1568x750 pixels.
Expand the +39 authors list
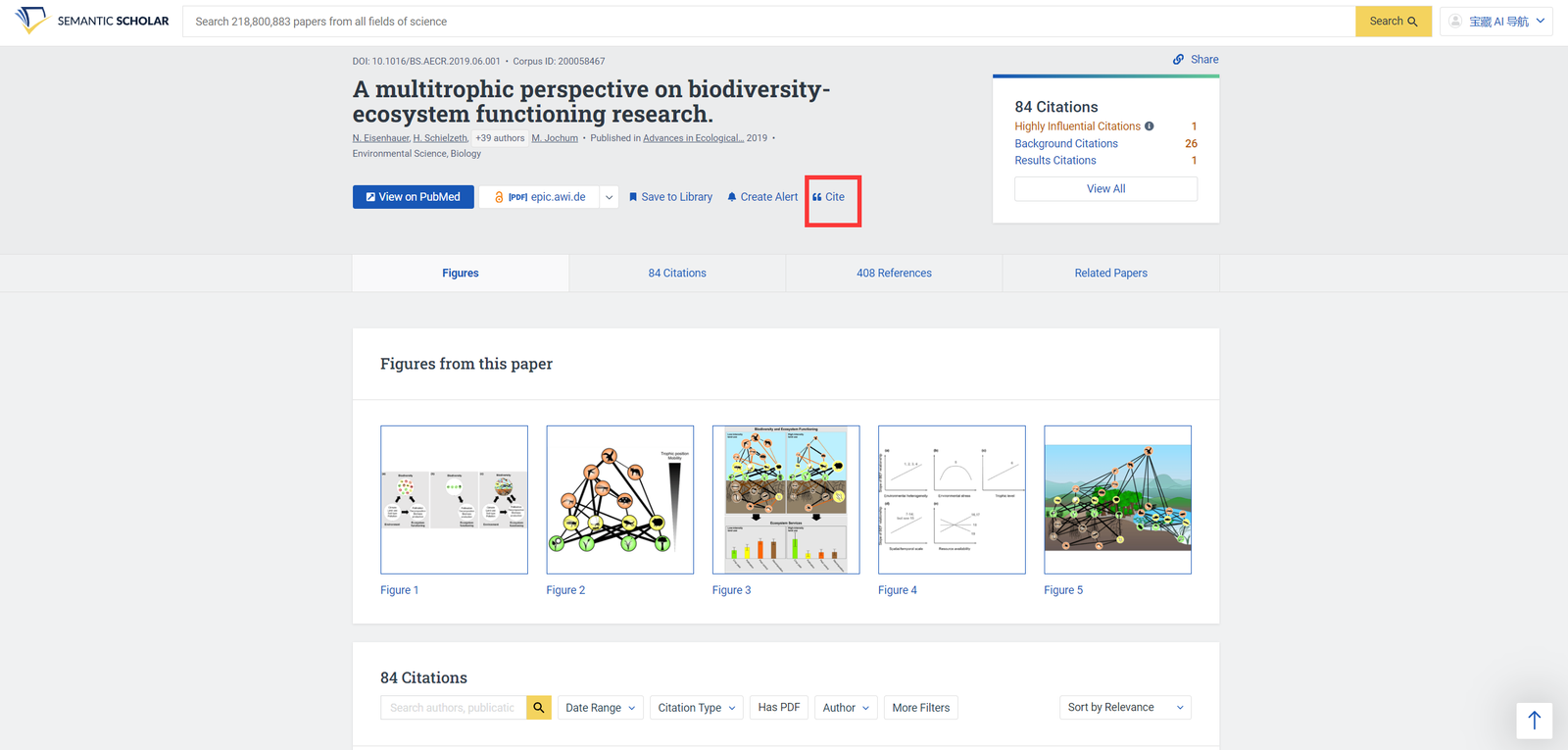(x=500, y=138)
